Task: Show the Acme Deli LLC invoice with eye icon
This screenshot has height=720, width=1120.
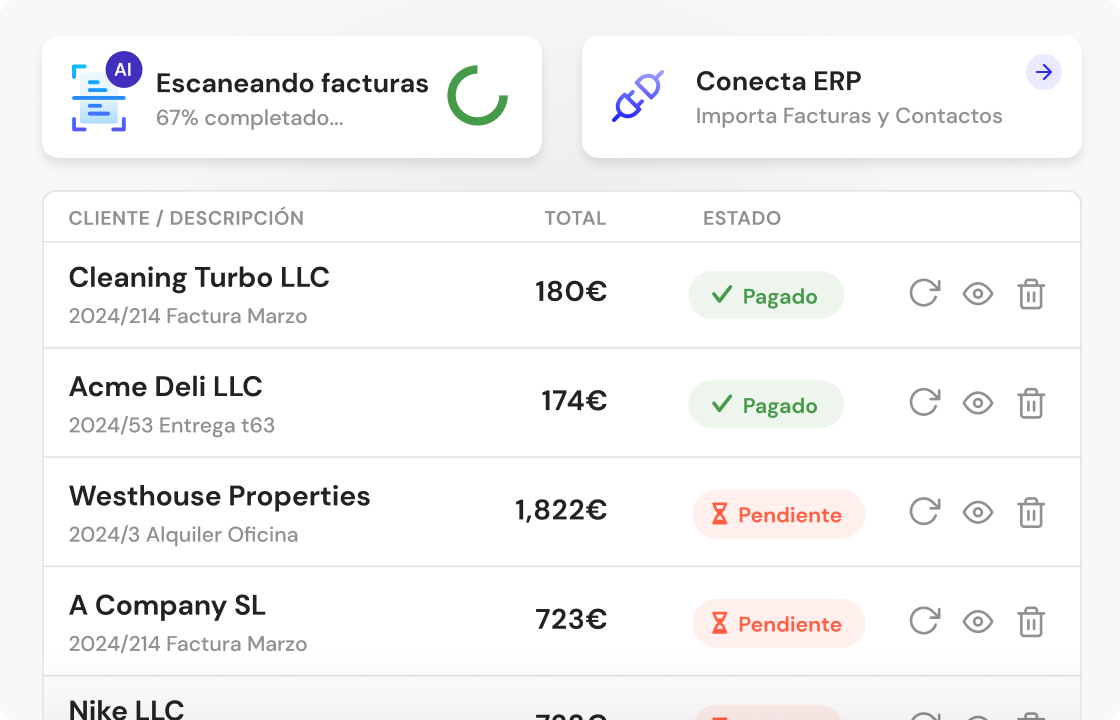Action: (x=977, y=403)
